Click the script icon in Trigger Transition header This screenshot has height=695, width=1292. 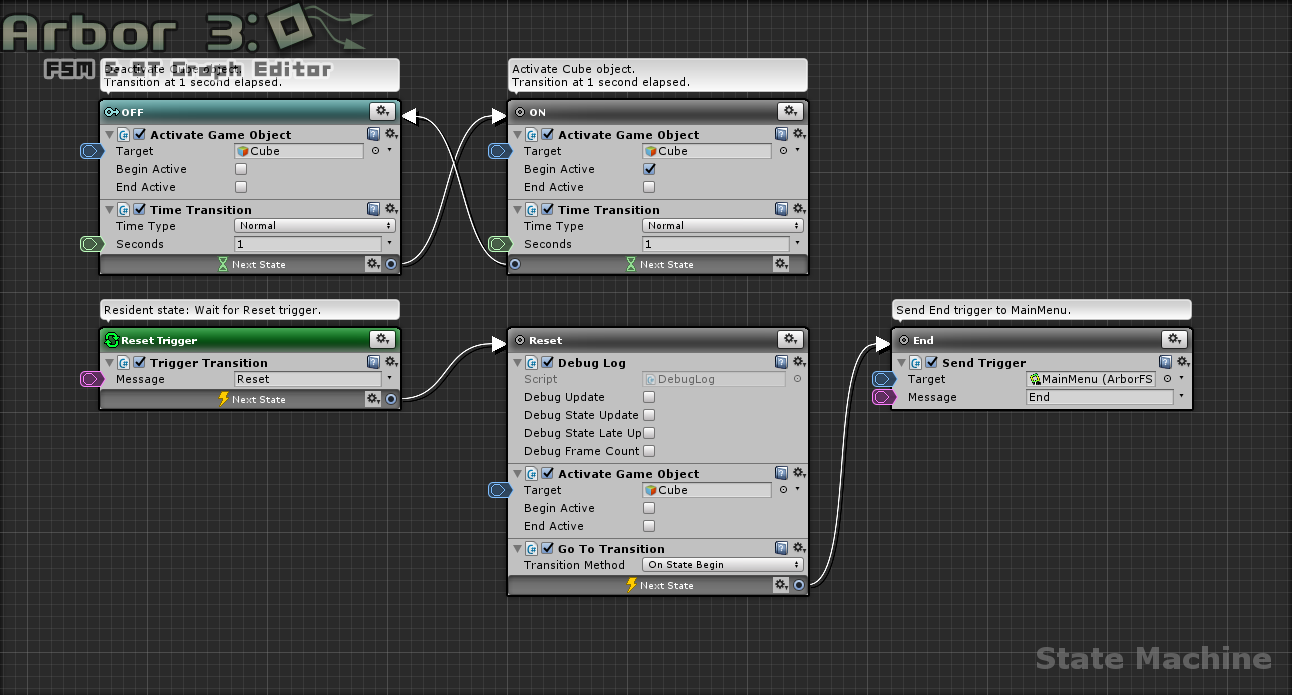point(124,363)
